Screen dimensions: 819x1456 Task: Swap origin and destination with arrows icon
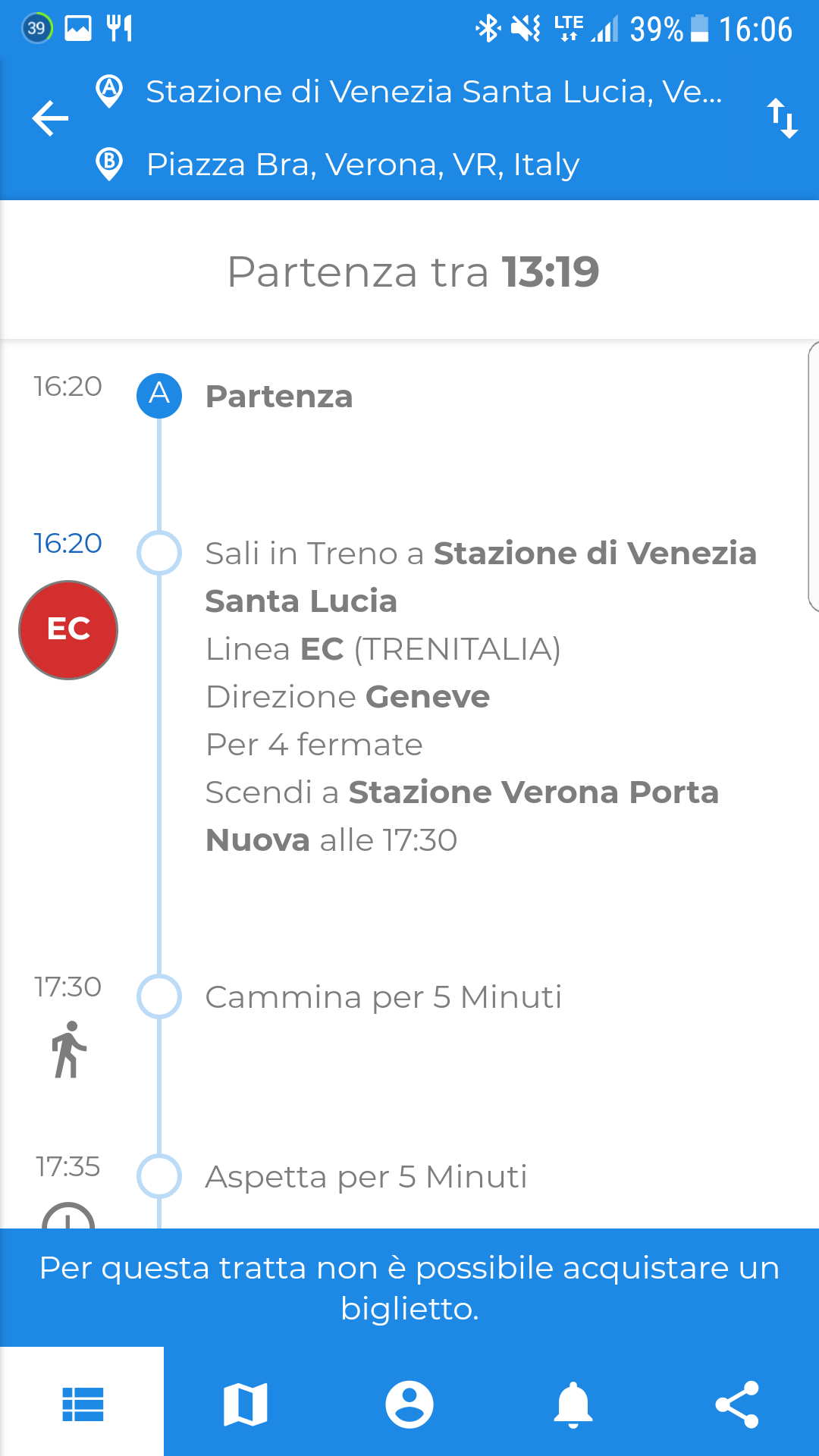[782, 118]
